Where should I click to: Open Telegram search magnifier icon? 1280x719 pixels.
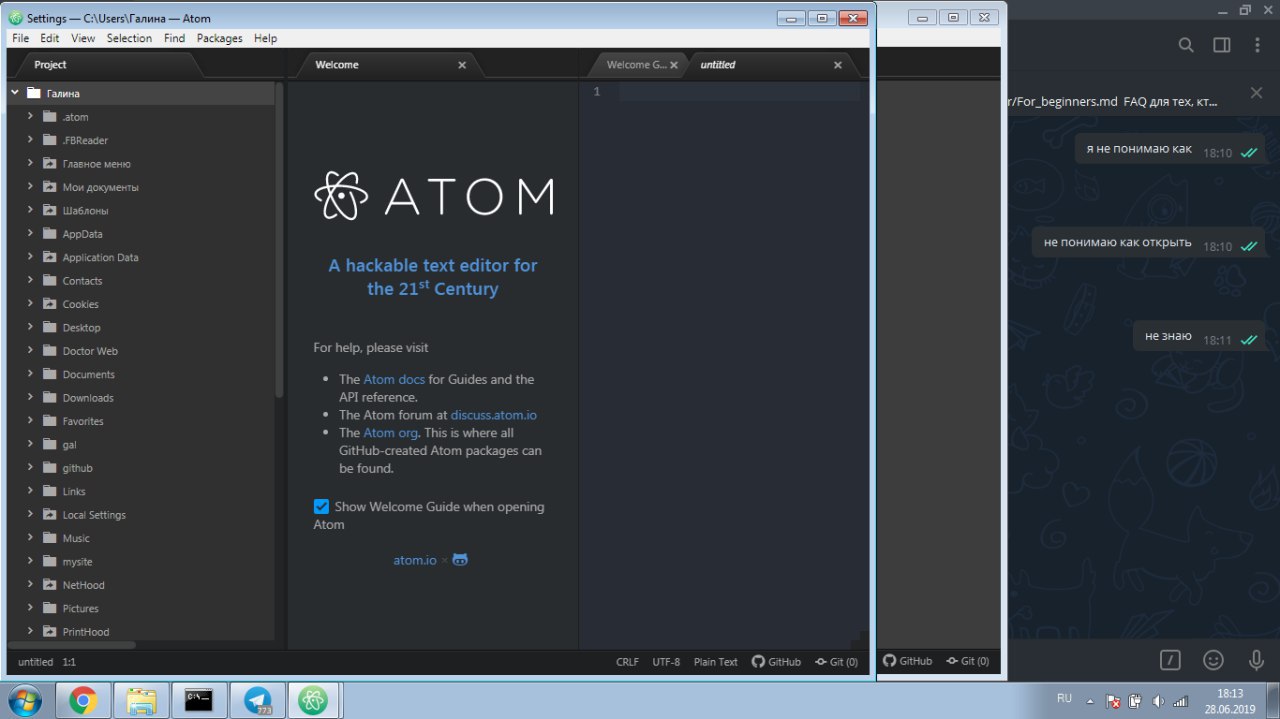click(x=1186, y=45)
